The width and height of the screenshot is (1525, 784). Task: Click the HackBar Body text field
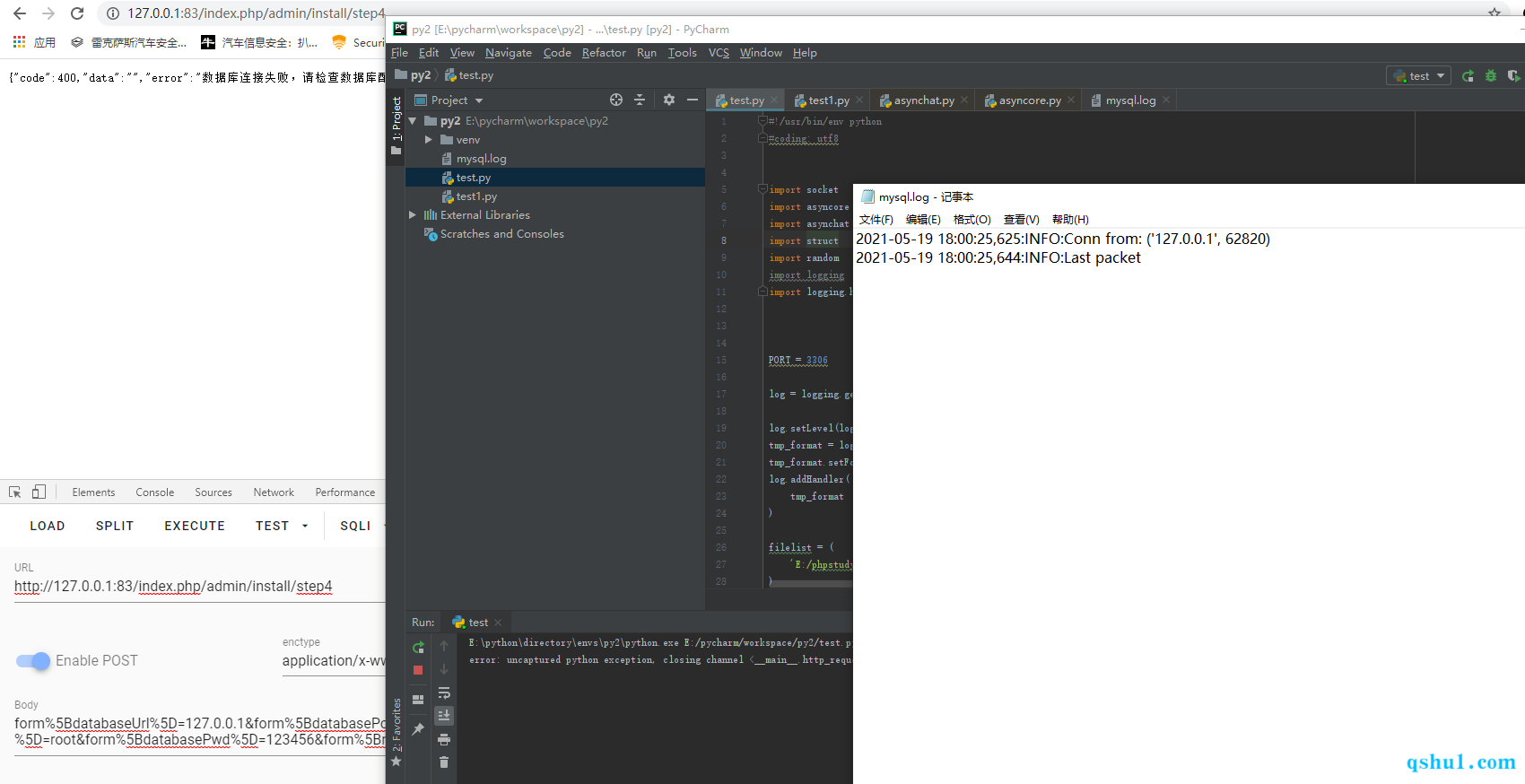pos(199,731)
